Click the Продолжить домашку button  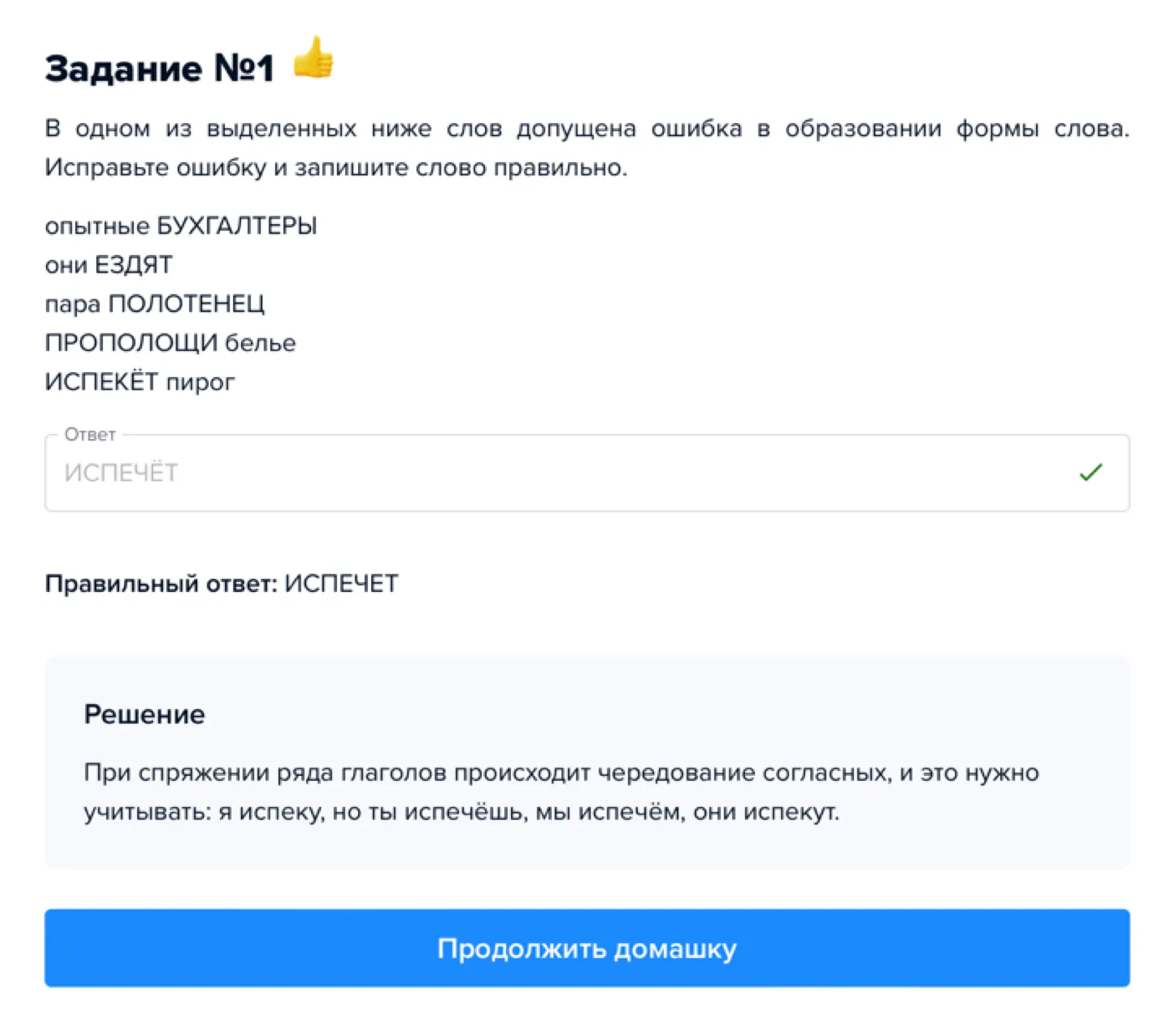pyautogui.click(x=587, y=948)
